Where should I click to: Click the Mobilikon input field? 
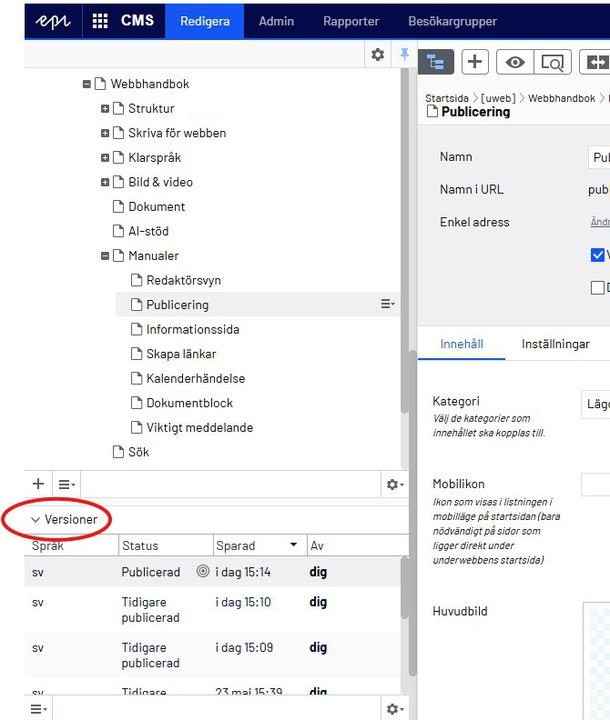point(595,484)
